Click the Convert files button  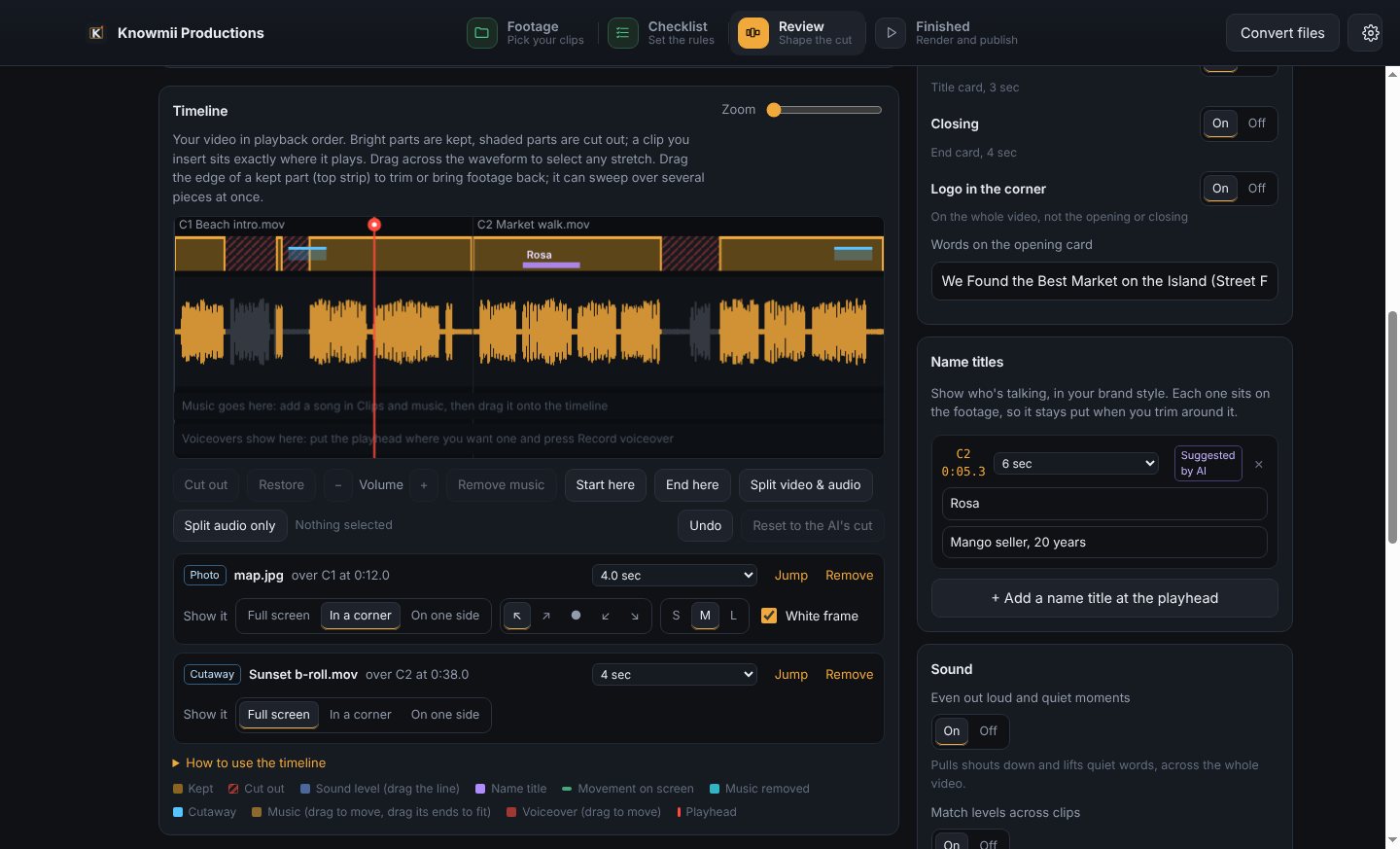tap(1282, 33)
